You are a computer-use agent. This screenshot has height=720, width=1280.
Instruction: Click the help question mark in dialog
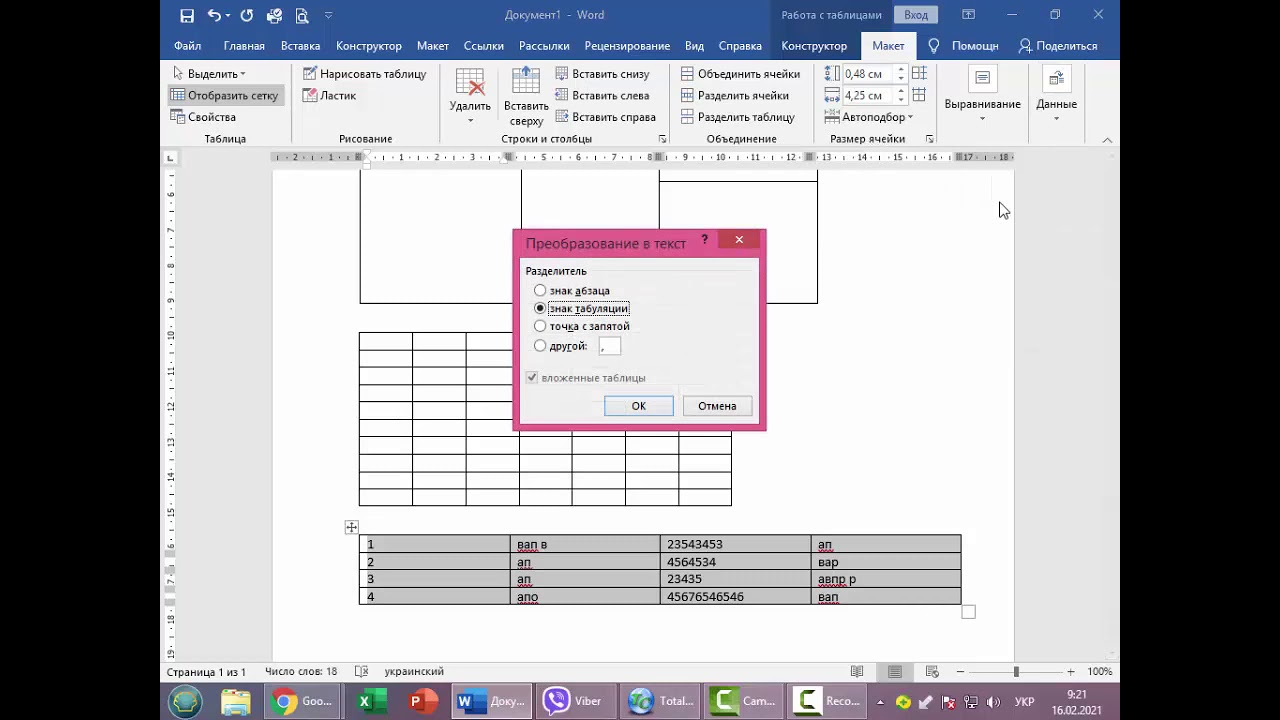tap(705, 240)
